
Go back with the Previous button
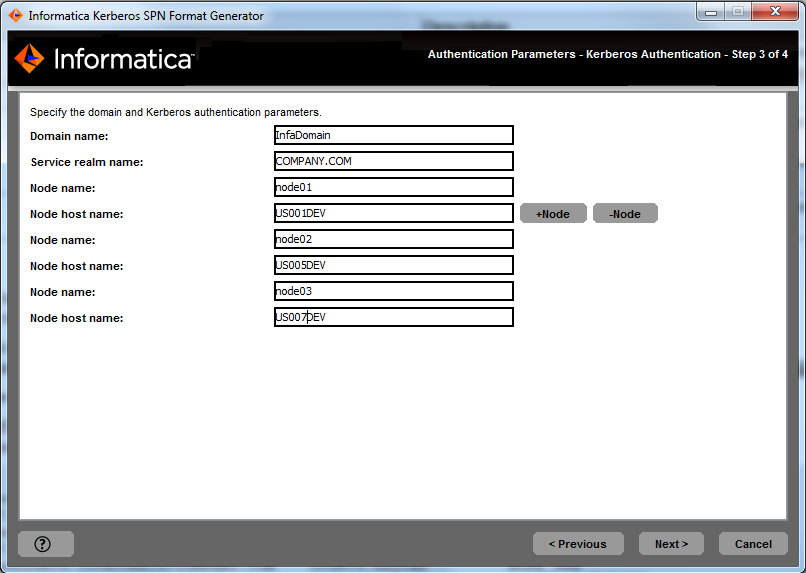(x=578, y=544)
